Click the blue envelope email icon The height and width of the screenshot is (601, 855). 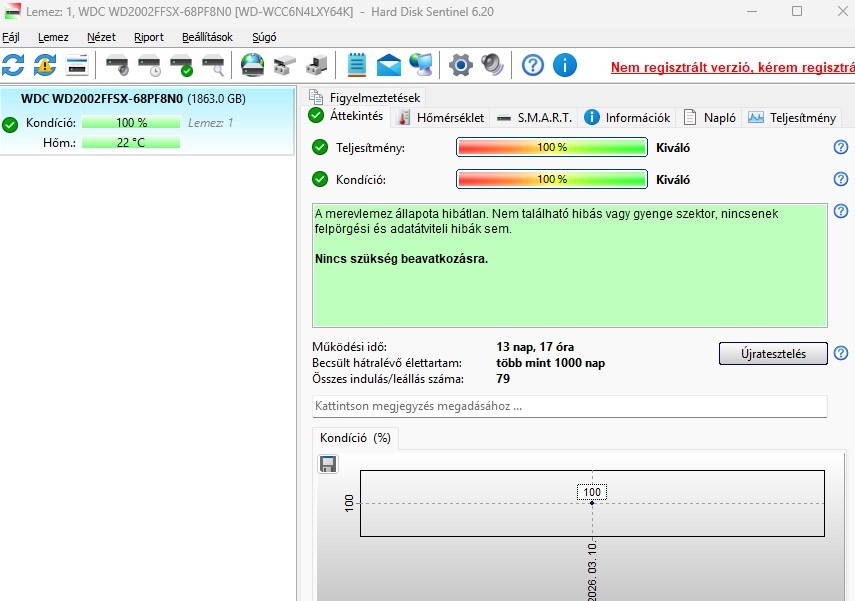tap(389, 65)
